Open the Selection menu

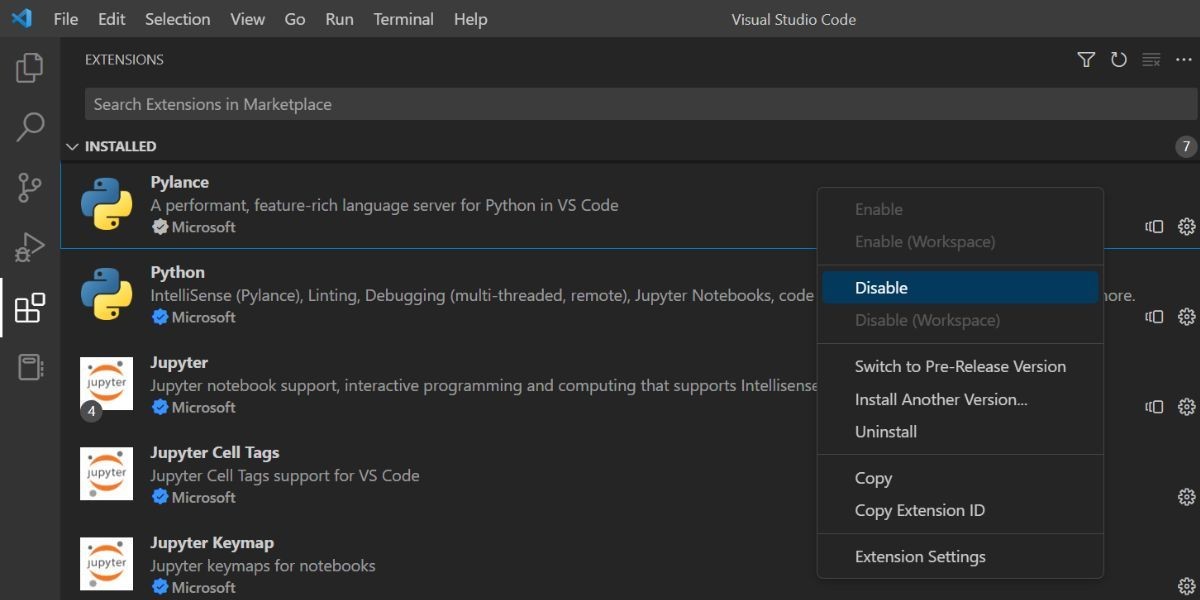177,19
